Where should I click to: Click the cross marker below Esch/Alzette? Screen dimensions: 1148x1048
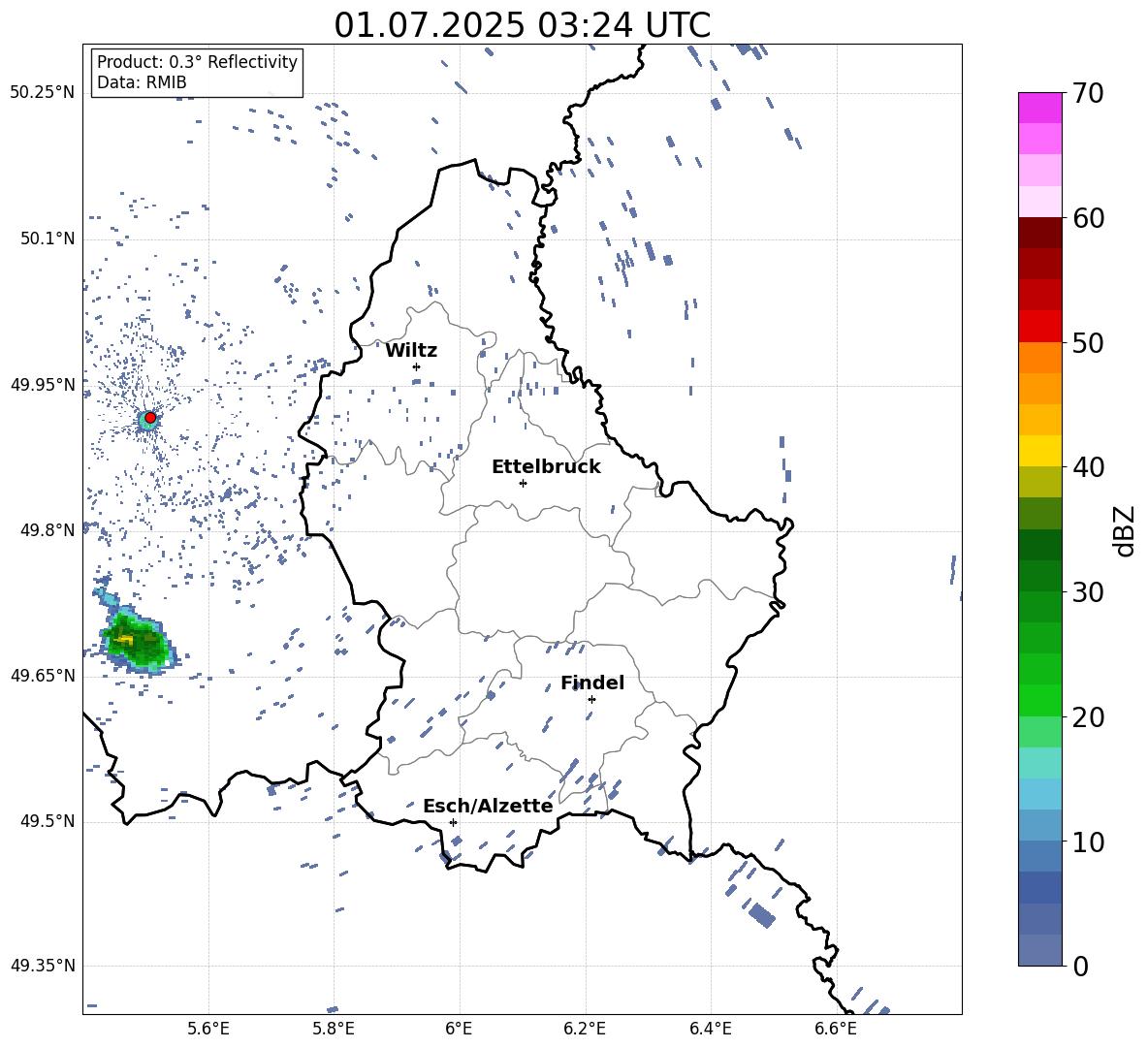[453, 822]
